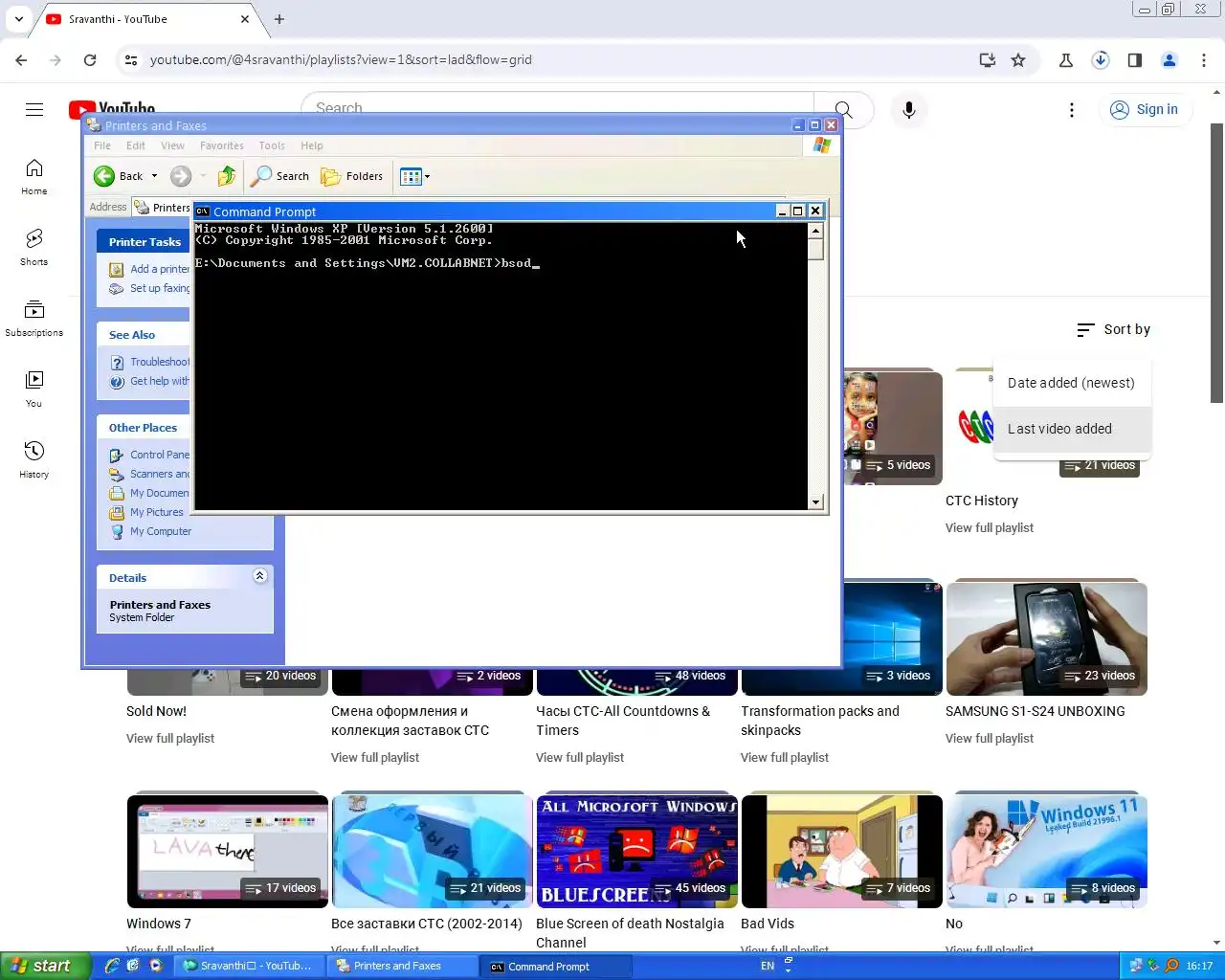Open Troubleshoot printing link
This screenshot has width=1225, height=980.
pyautogui.click(x=159, y=362)
